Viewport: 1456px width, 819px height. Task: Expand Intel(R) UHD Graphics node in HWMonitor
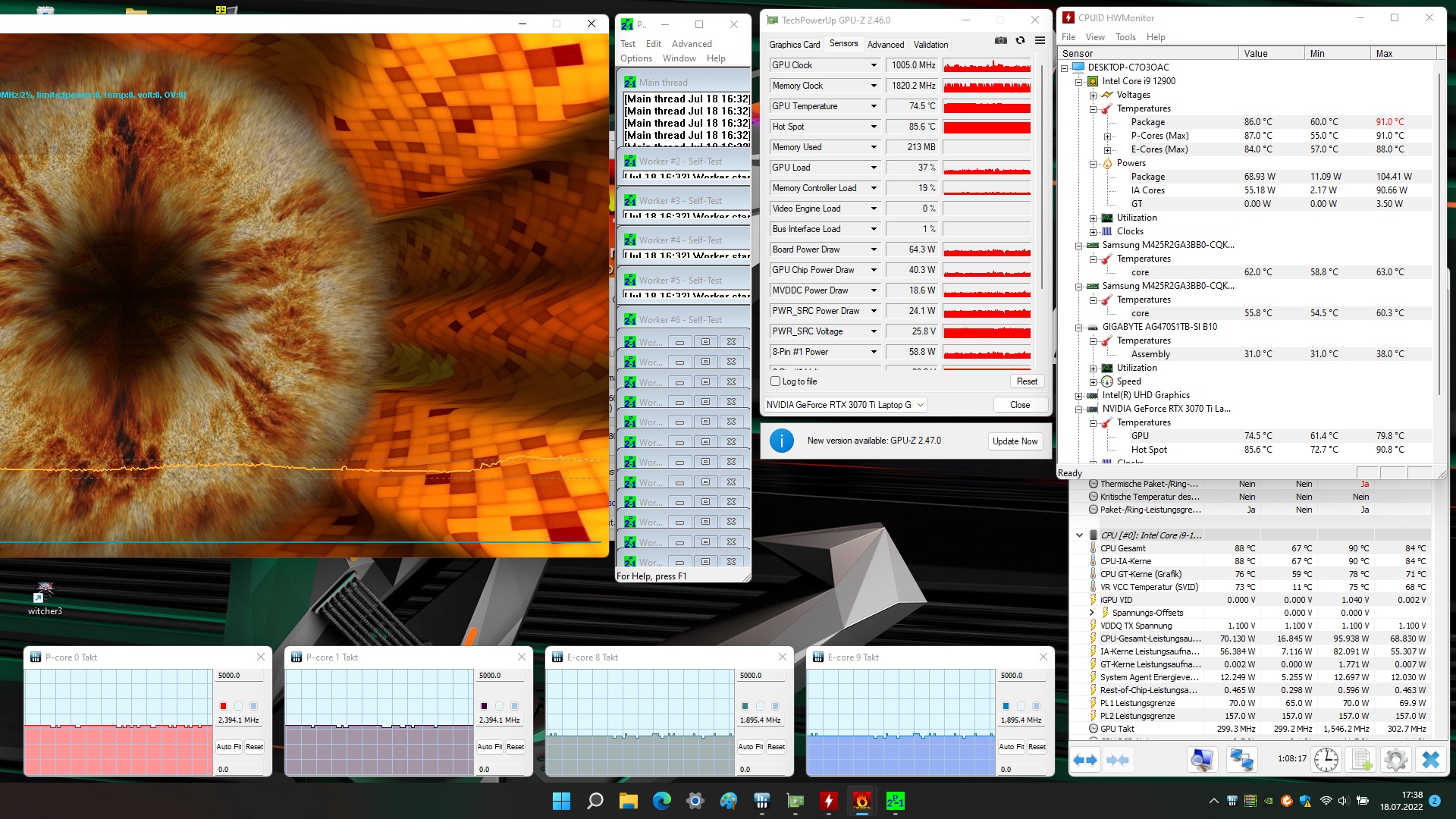pos(1078,395)
